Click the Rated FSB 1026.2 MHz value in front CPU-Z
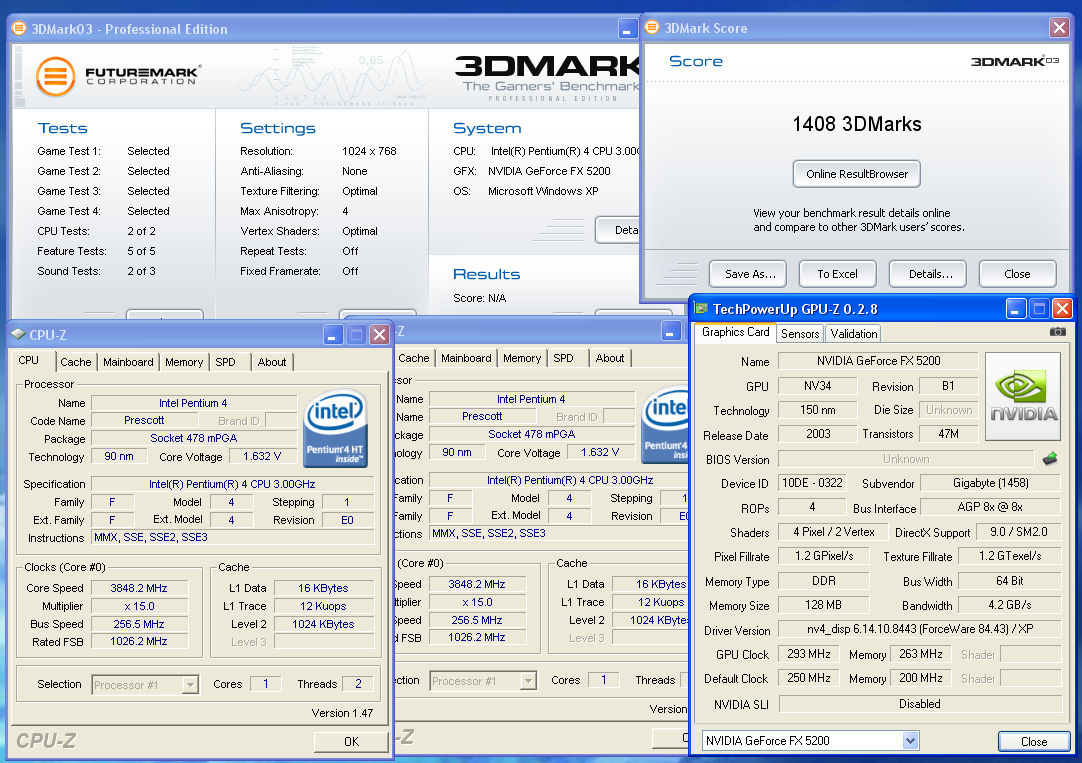The height and width of the screenshot is (763, 1082). pyautogui.click(x=139, y=641)
